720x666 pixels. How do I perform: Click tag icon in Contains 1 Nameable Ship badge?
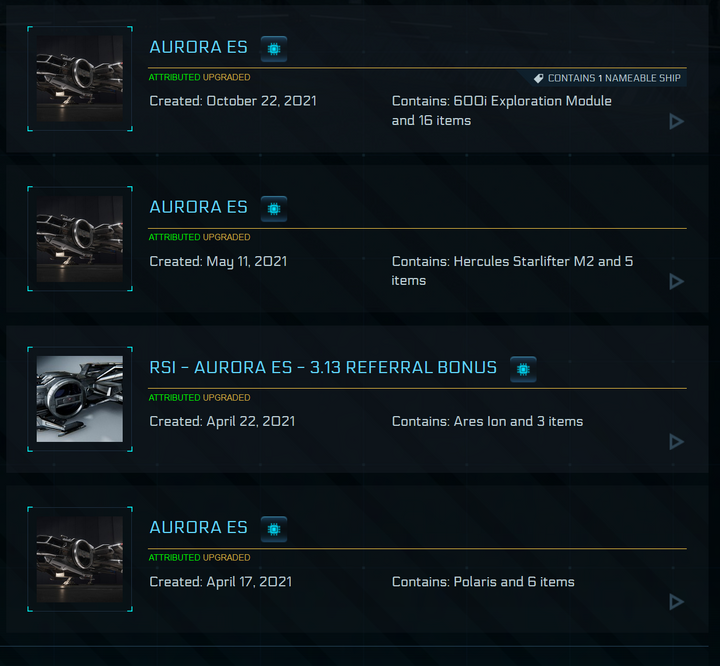tap(539, 79)
